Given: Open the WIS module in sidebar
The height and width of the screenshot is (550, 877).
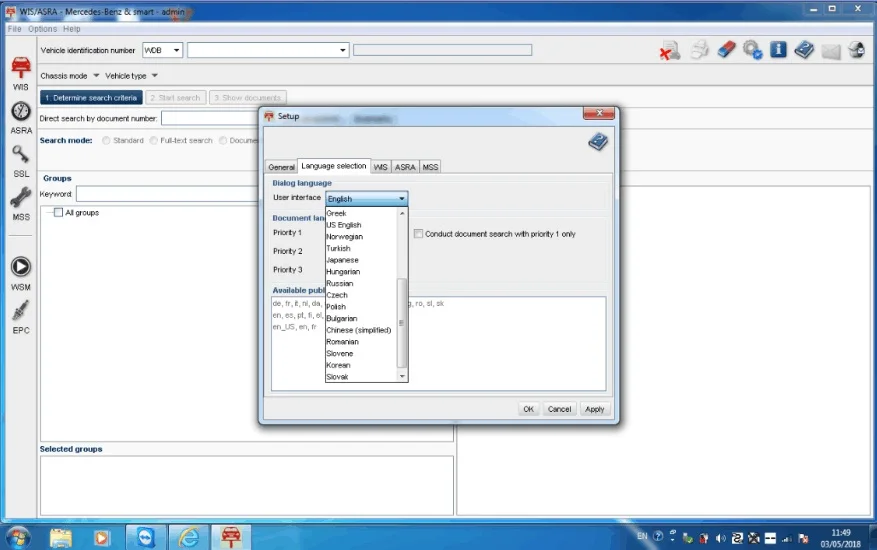Looking at the screenshot, I should point(21,73).
